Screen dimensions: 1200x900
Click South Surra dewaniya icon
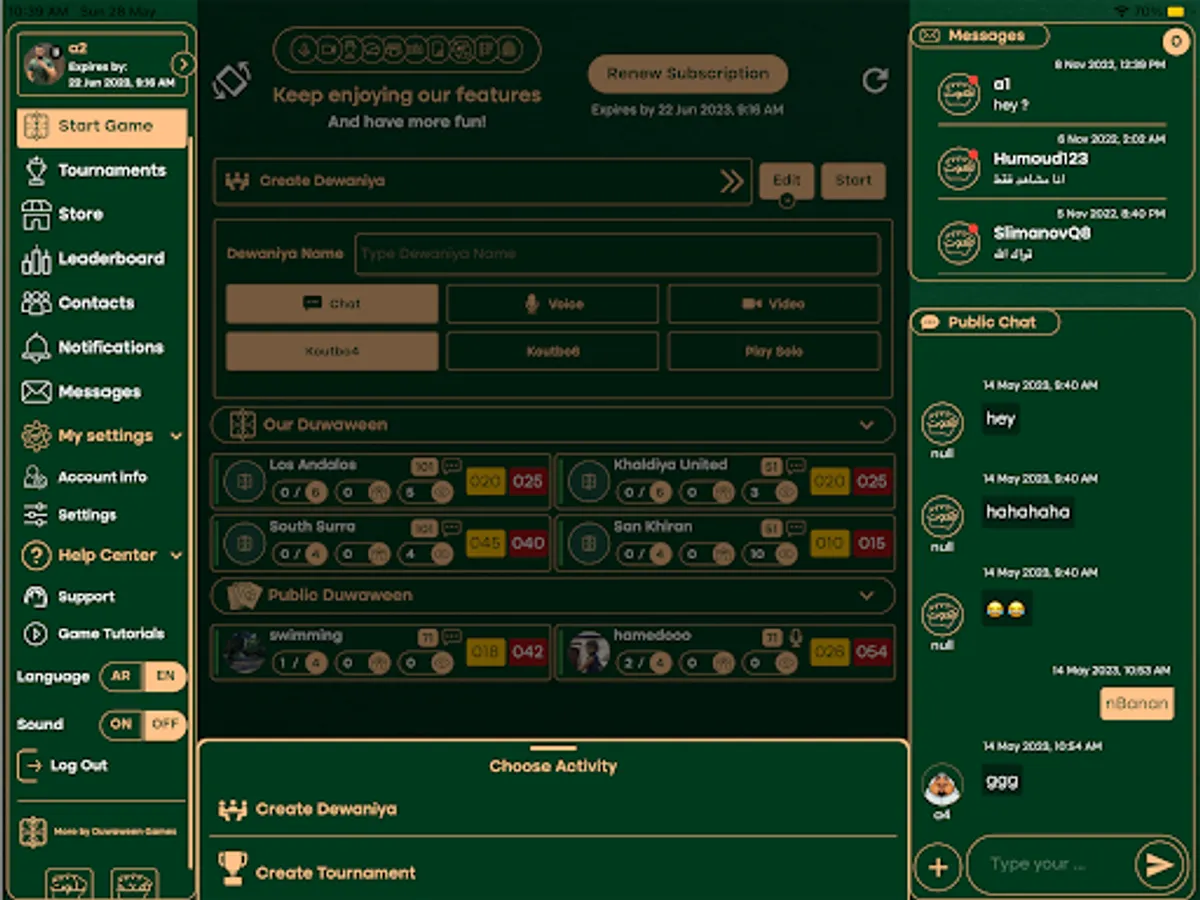[244, 543]
